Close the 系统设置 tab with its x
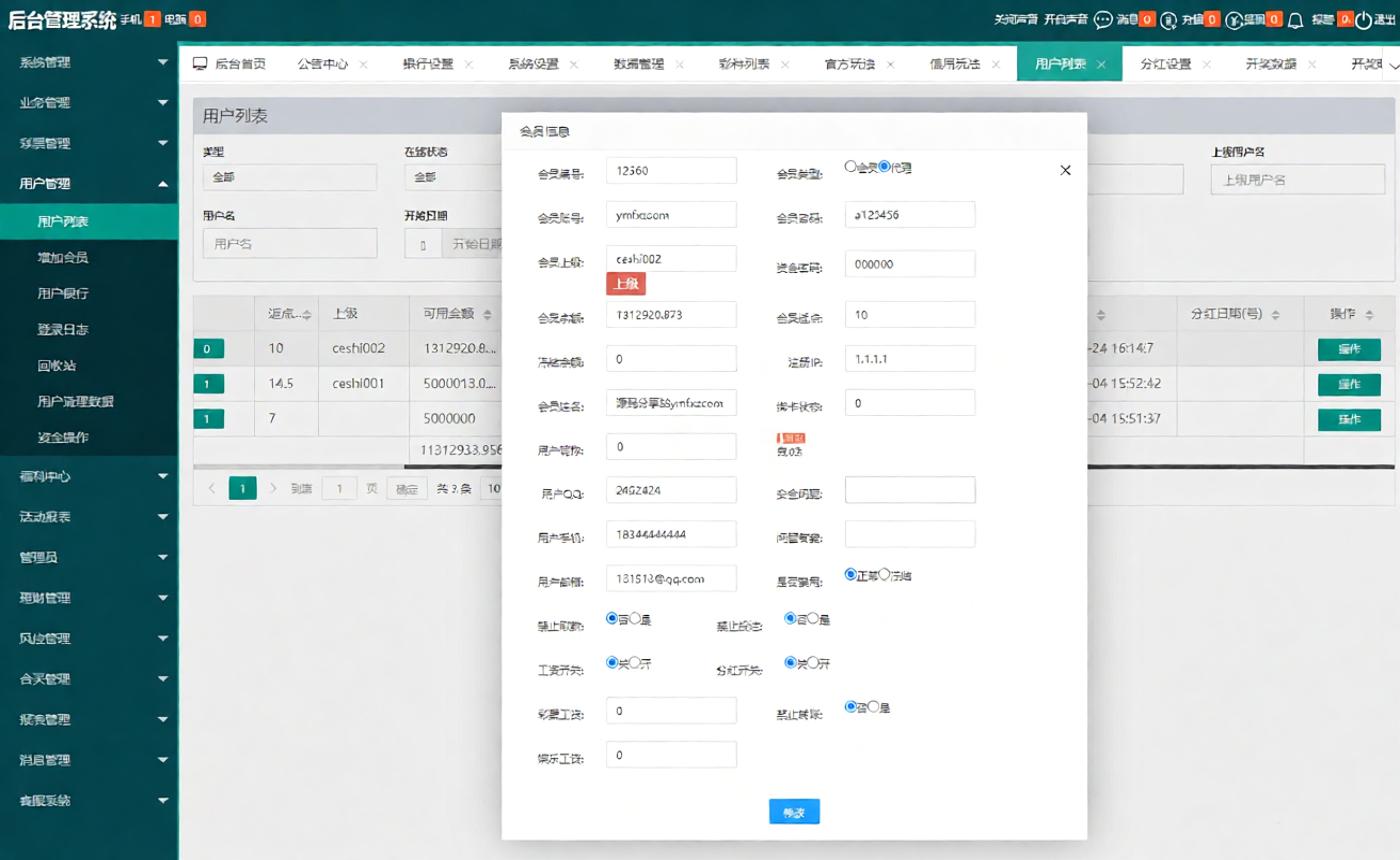This screenshot has height=860, width=1400. click(x=574, y=64)
